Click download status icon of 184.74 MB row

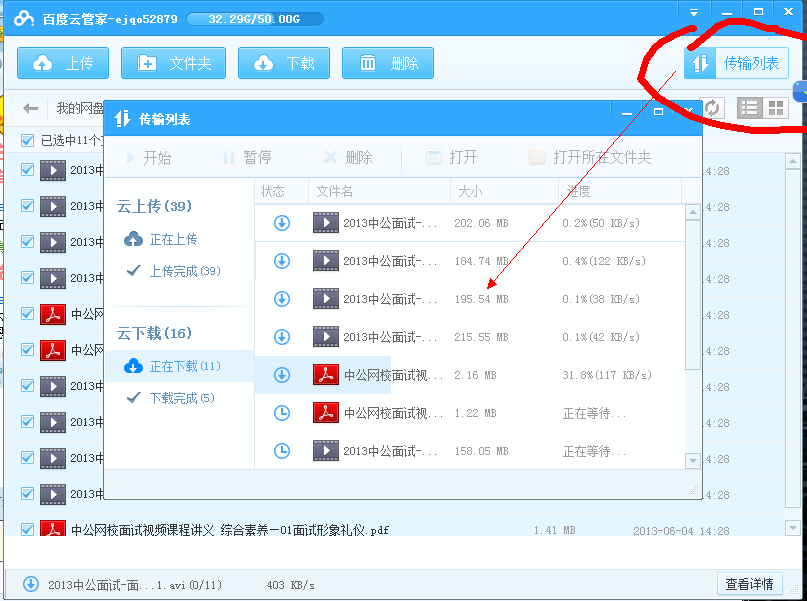(282, 261)
